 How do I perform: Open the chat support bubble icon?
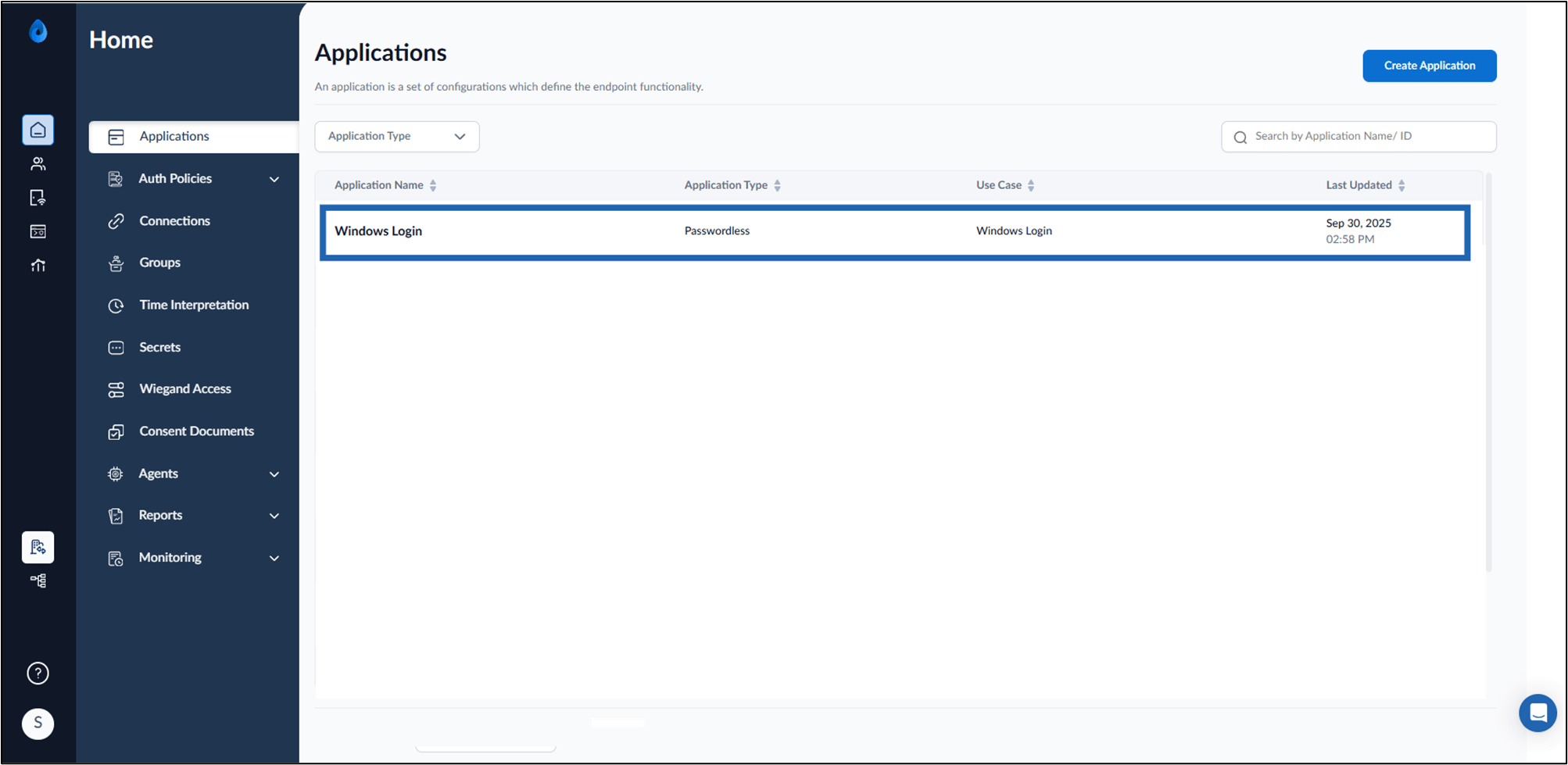(x=1538, y=713)
